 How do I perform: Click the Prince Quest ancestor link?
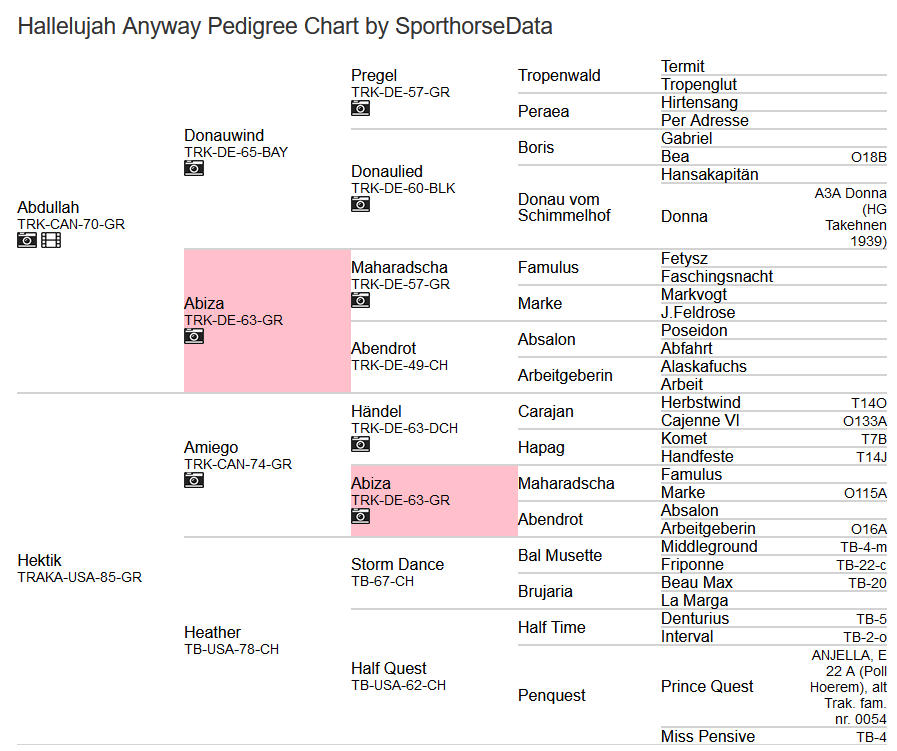[707, 686]
